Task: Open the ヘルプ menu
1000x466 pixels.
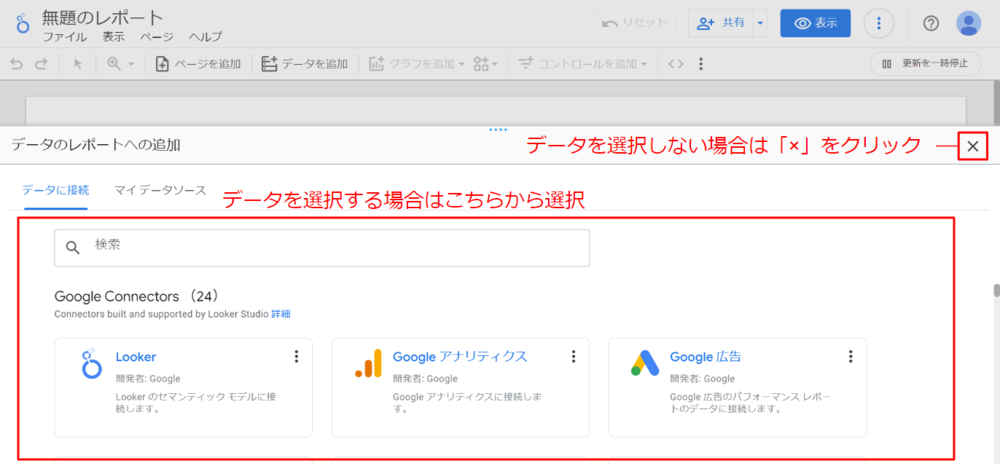Action: point(205,37)
